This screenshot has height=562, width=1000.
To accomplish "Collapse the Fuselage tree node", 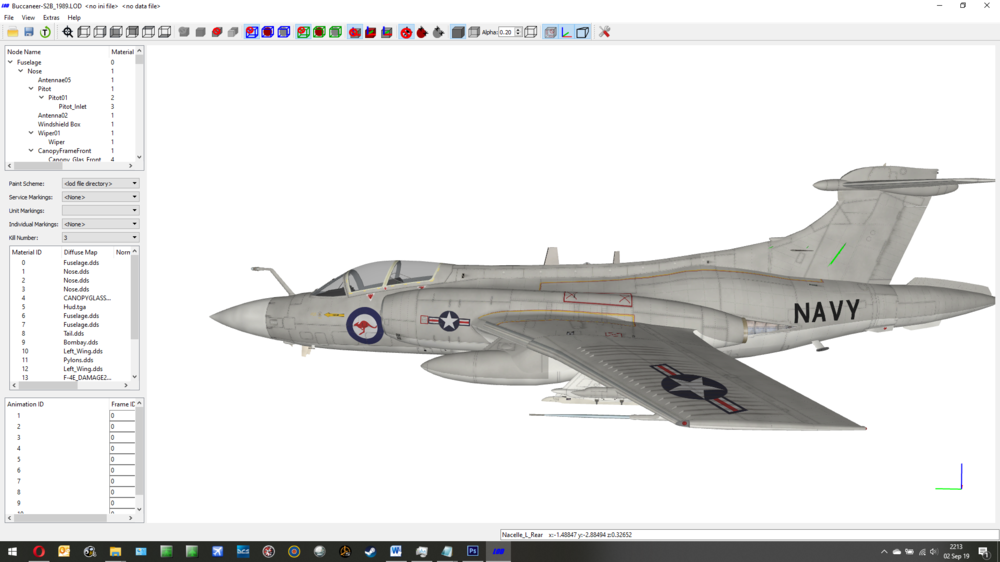I will pyautogui.click(x=10, y=62).
